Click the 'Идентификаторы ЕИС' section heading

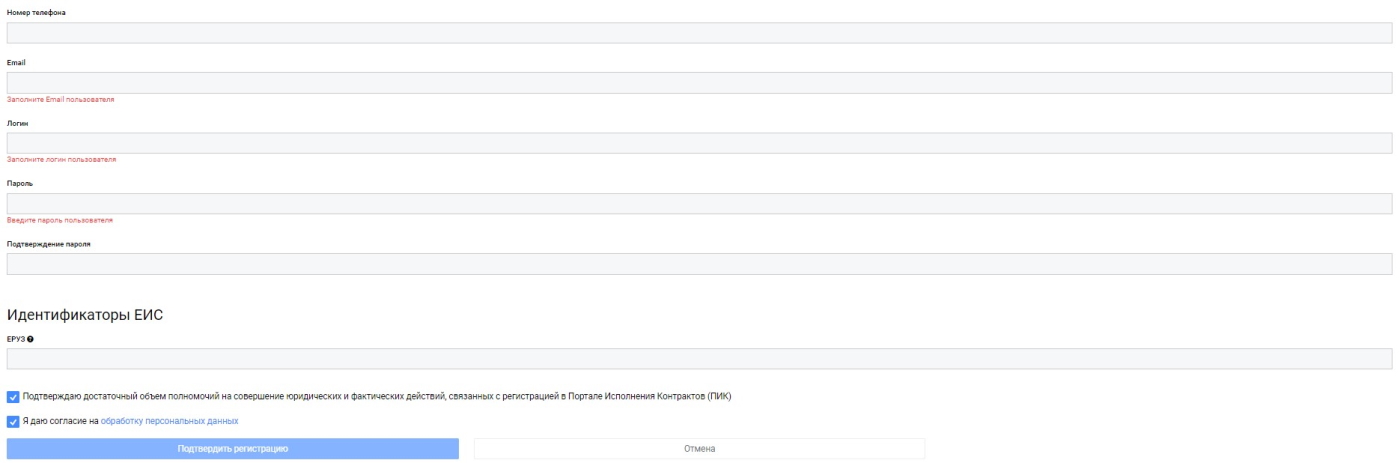(85, 315)
